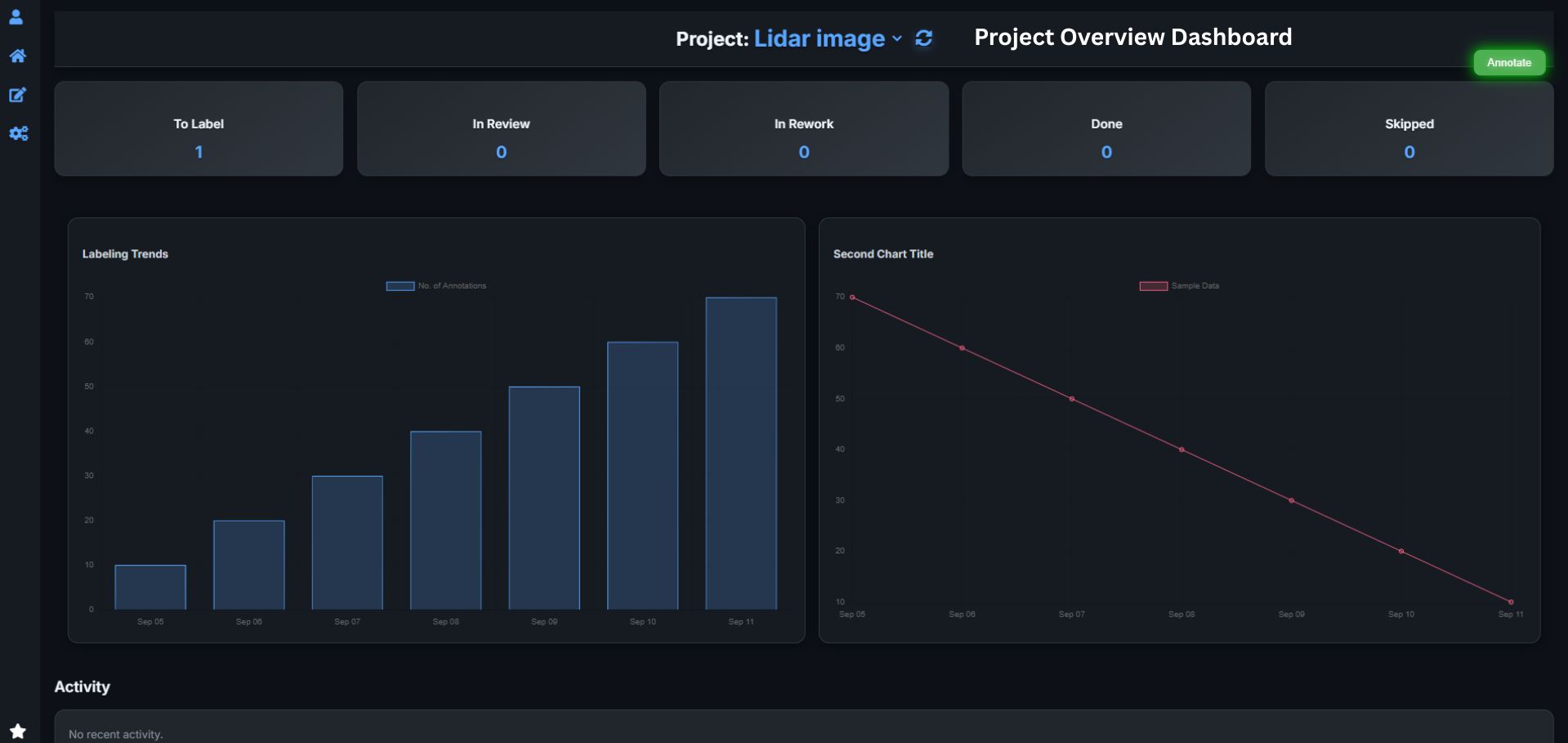This screenshot has height=743, width=1568.
Task: Select the Sep 05 point on line chart
Action: click(x=852, y=298)
